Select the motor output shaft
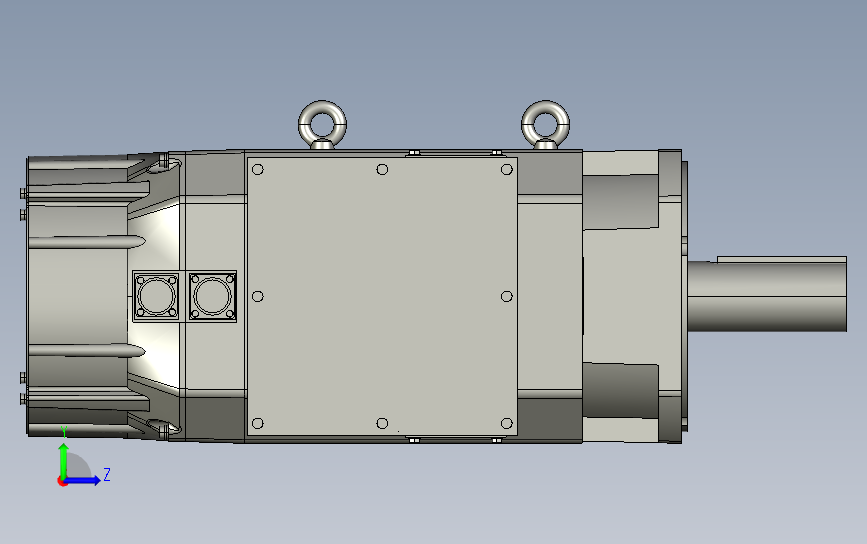The image size is (867, 544). (767, 297)
